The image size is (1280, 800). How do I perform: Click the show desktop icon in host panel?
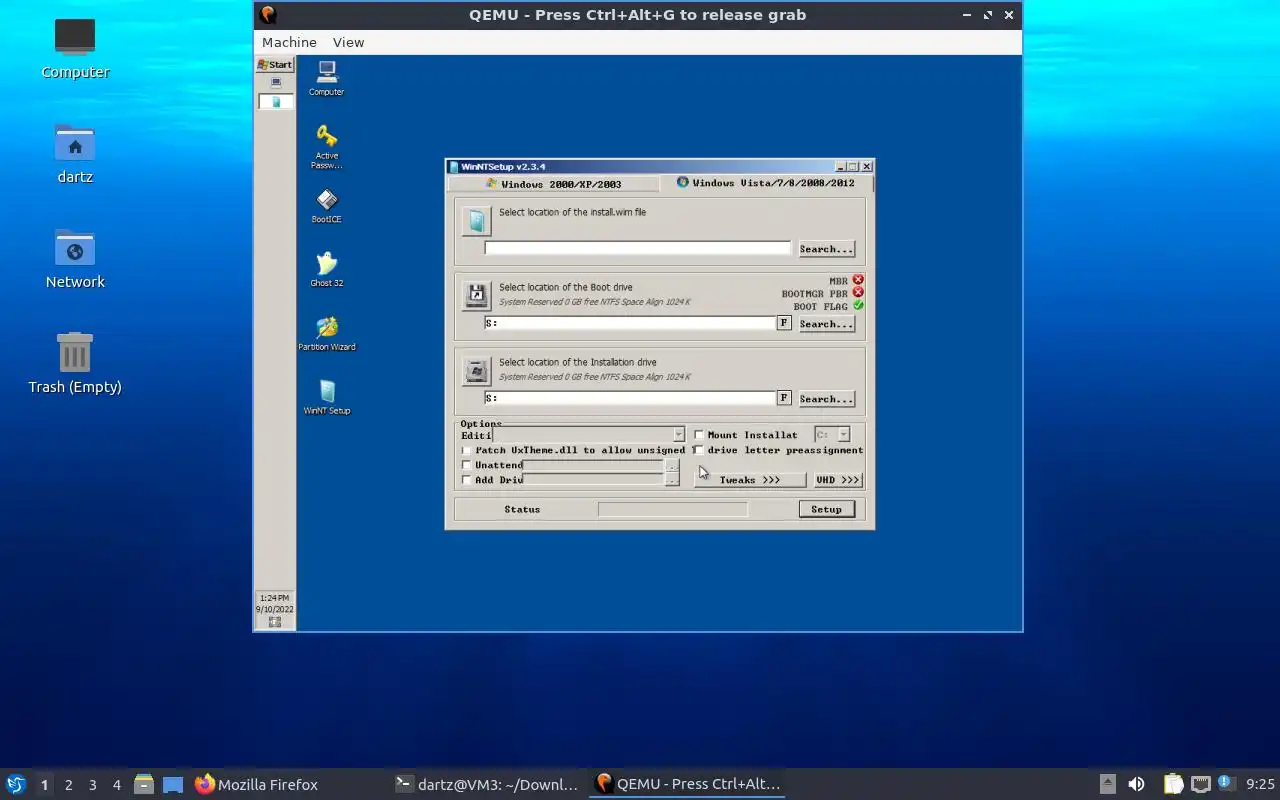pyautogui.click(x=173, y=784)
